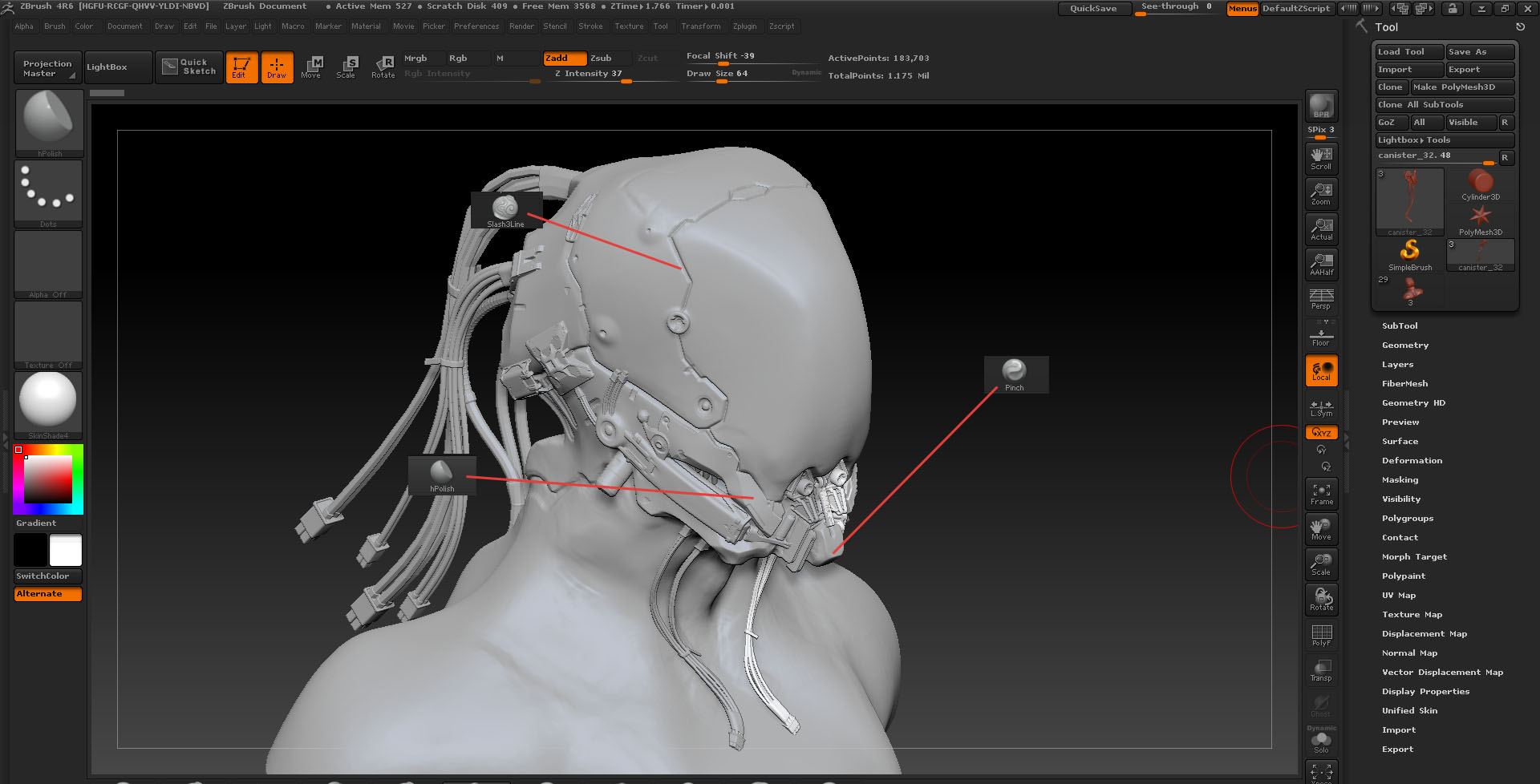Expand the Layers section
Image resolution: width=1540 pixels, height=784 pixels.
click(1397, 364)
